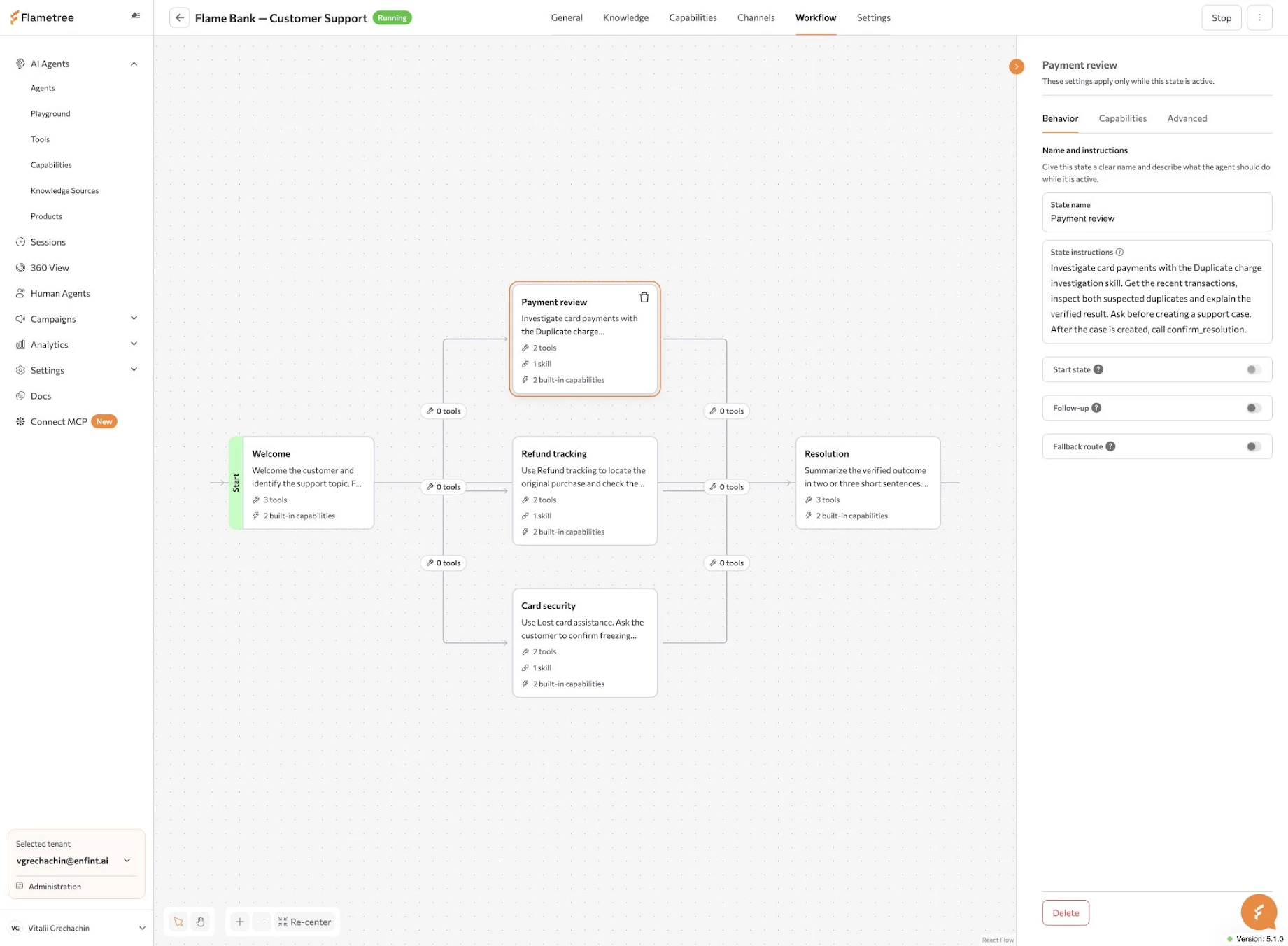Image resolution: width=1288 pixels, height=946 pixels.
Task: Open the Channels tab
Action: pos(756,18)
